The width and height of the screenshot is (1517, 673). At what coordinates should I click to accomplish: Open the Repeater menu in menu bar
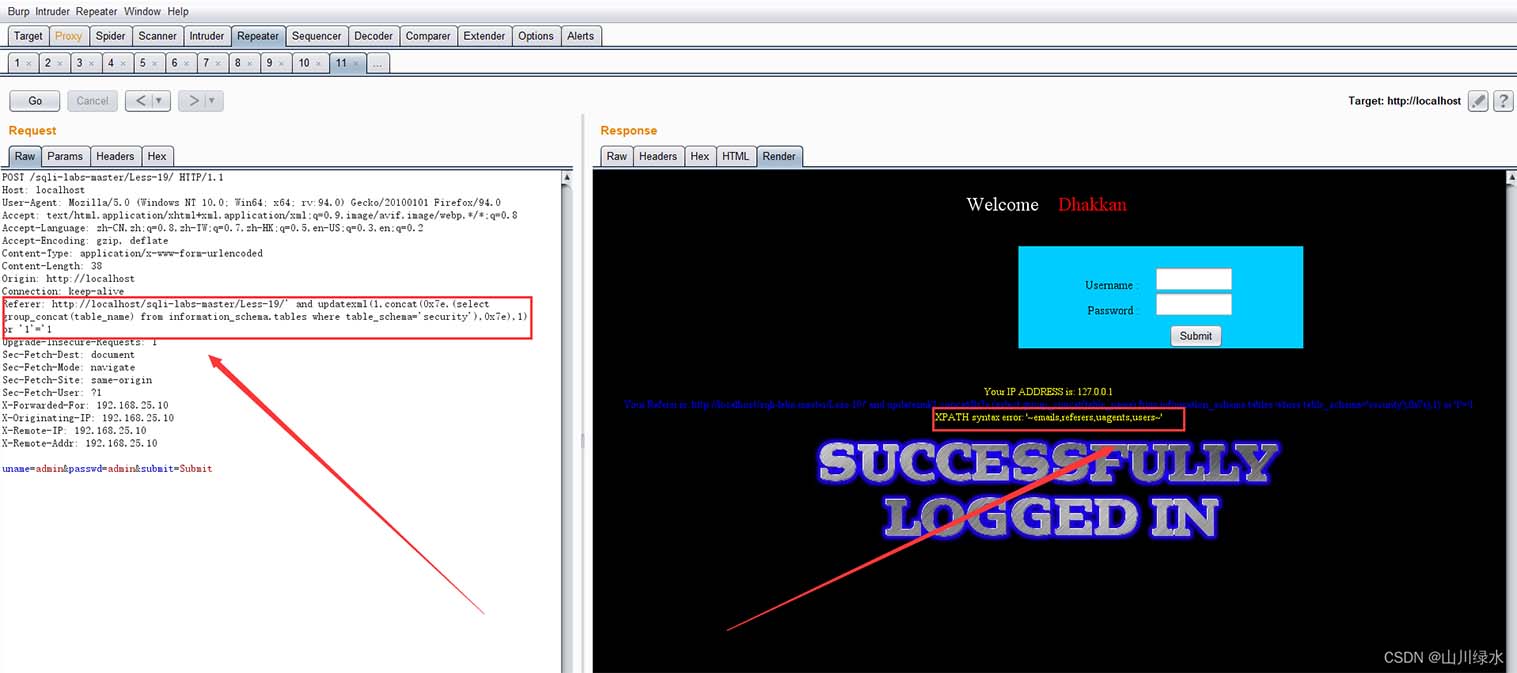click(x=97, y=11)
